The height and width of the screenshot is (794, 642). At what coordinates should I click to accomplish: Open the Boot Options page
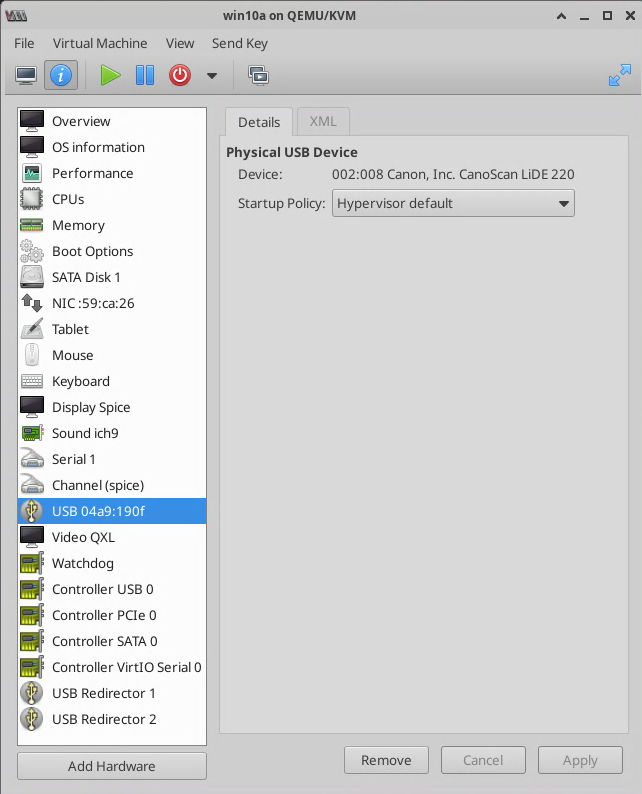92,251
